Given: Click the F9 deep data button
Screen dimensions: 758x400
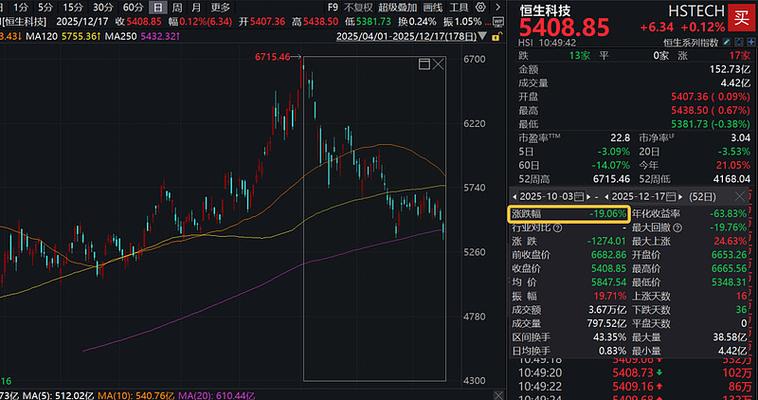Looking at the screenshot, I should [x=333, y=7].
